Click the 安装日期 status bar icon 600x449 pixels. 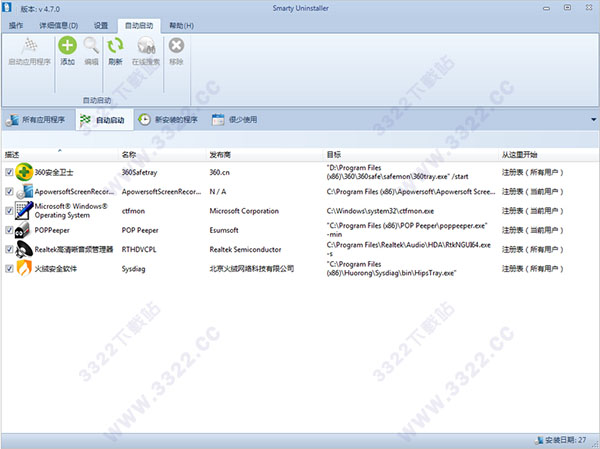(x=540, y=440)
